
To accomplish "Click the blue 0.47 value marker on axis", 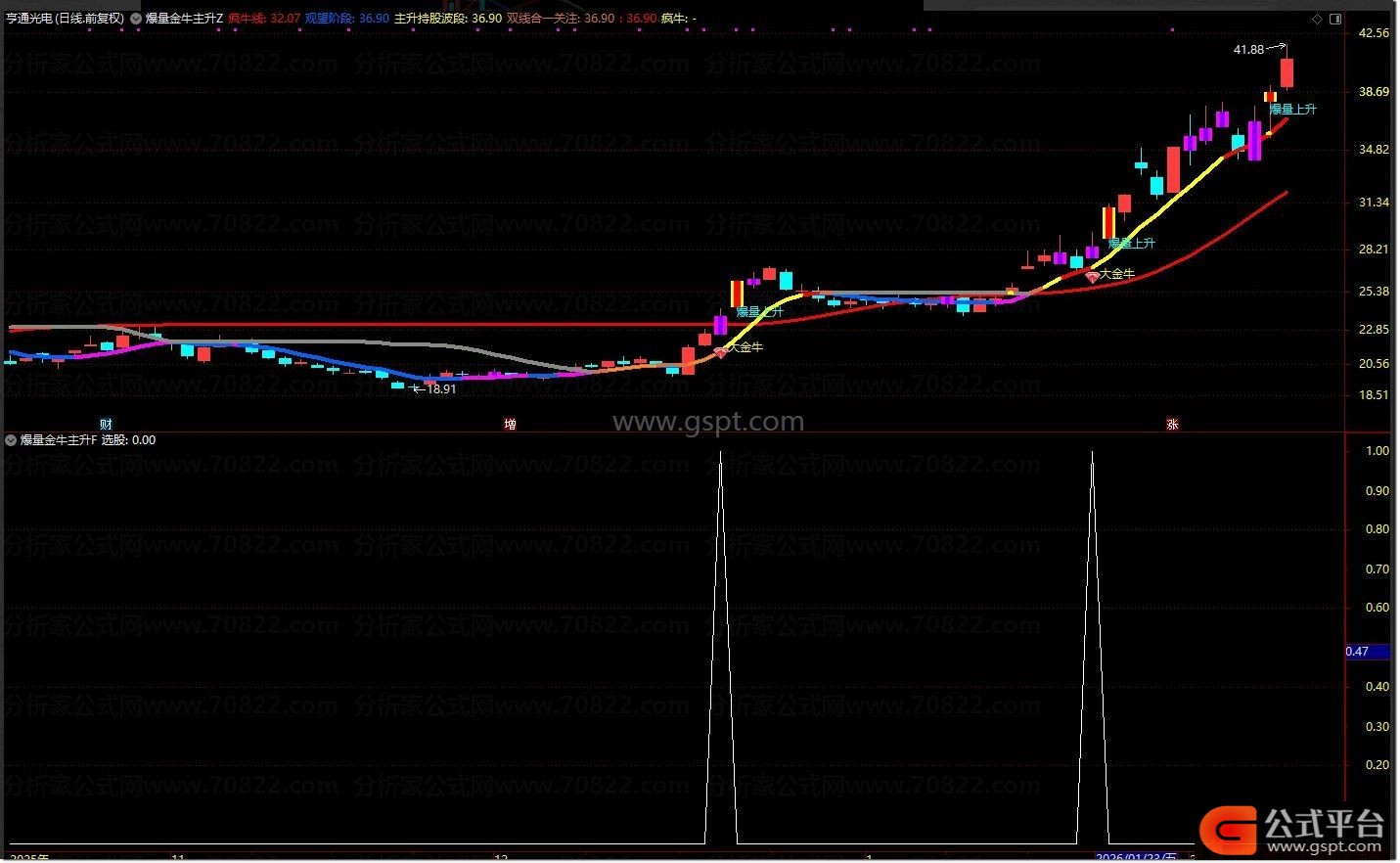I will point(1367,652).
